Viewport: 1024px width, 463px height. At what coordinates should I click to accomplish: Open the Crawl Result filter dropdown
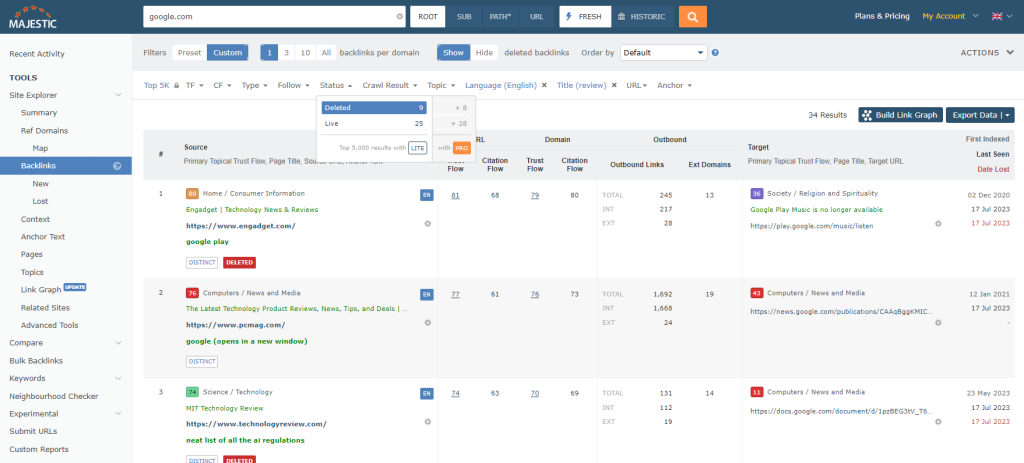(x=390, y=86)
